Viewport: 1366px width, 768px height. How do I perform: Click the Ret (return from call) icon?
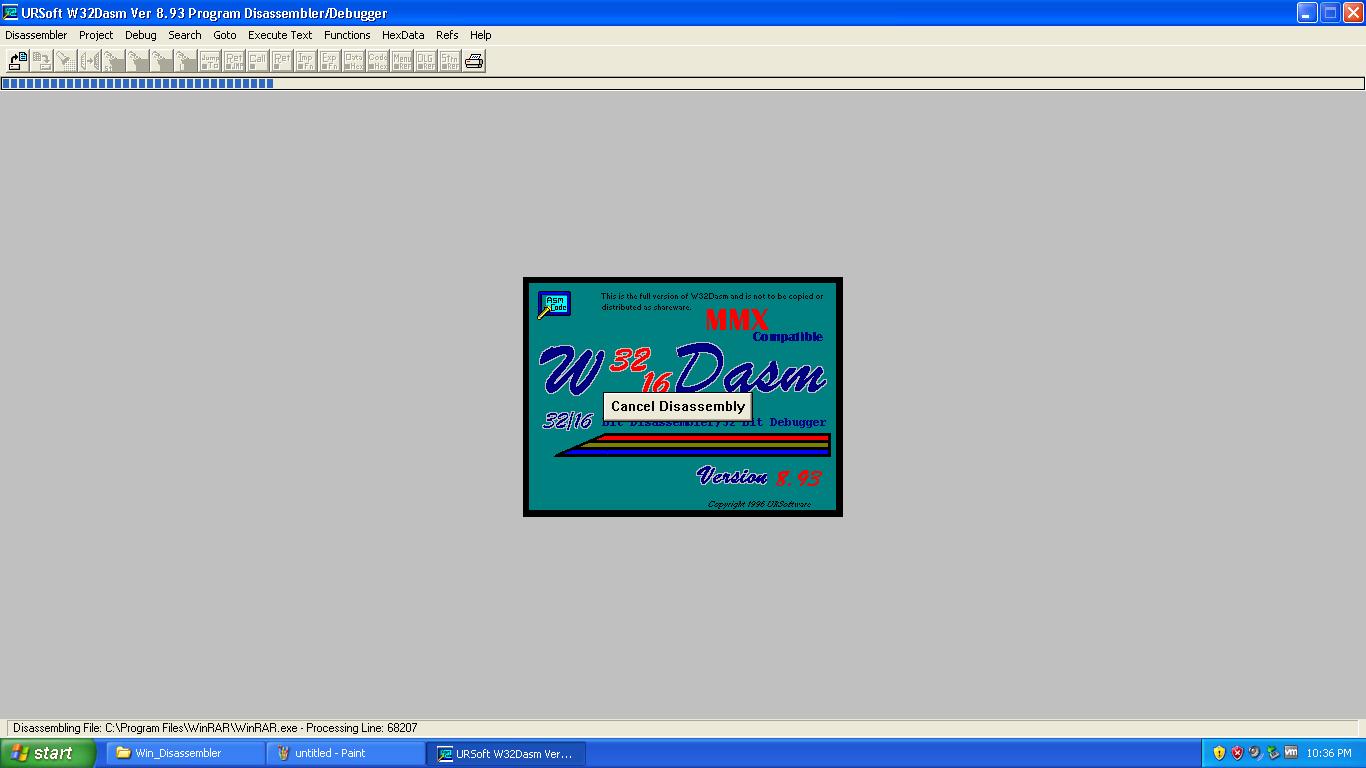[x=281, y=61]
